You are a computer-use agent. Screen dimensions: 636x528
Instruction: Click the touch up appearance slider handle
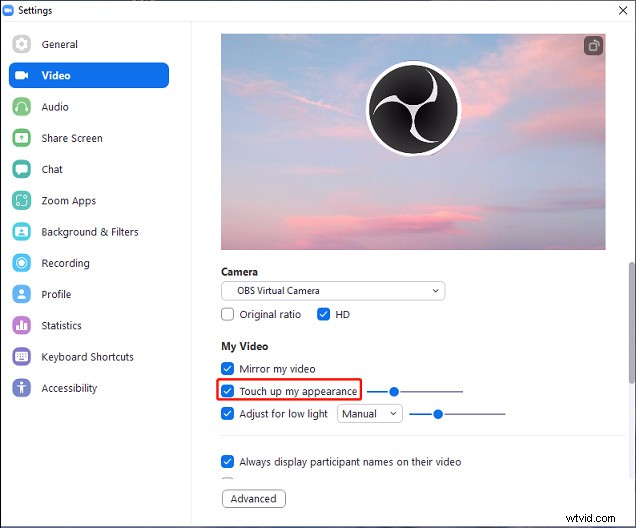(394, 392)
